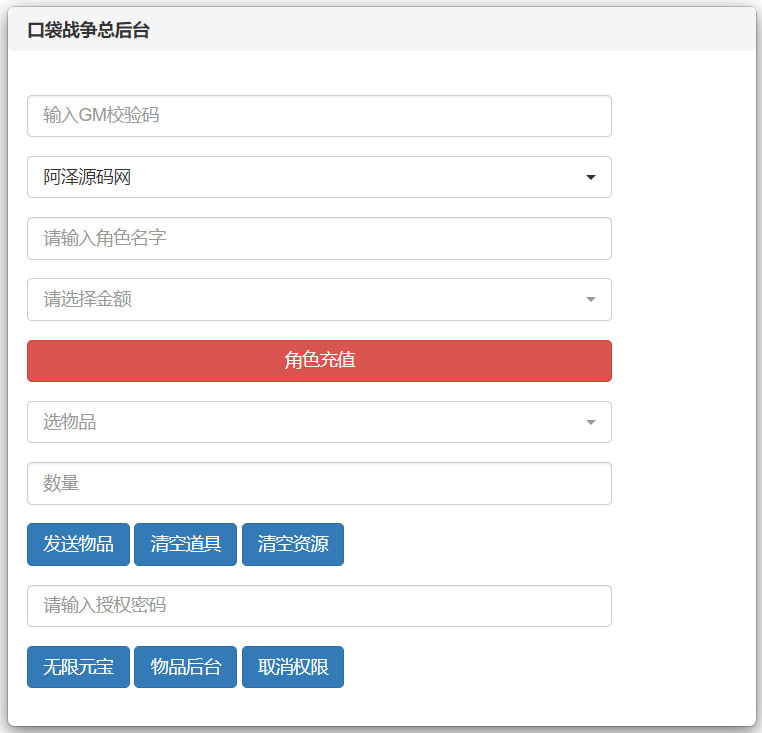The height and width of the screenshot is (733, 762).
Task: Click the 请输入角色名字 text field
Action: 318,239
